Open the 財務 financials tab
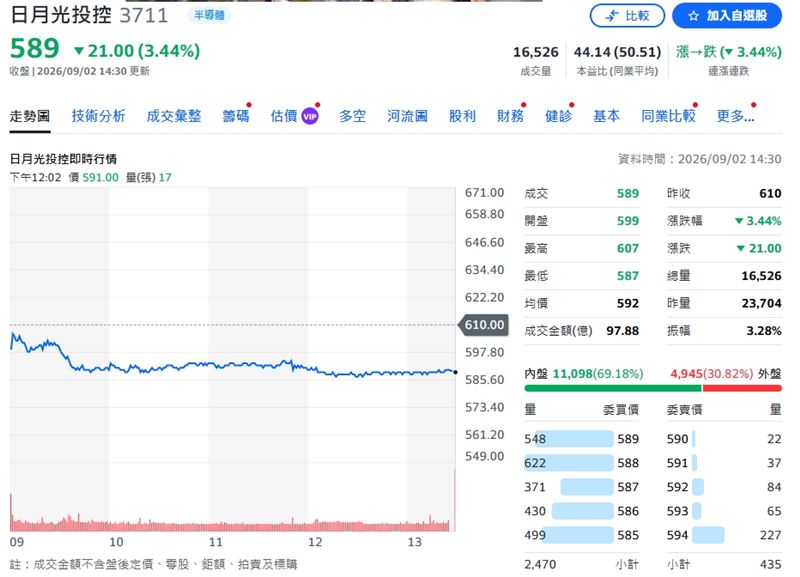Screen dimensions: 800x577 pos(510,116)
